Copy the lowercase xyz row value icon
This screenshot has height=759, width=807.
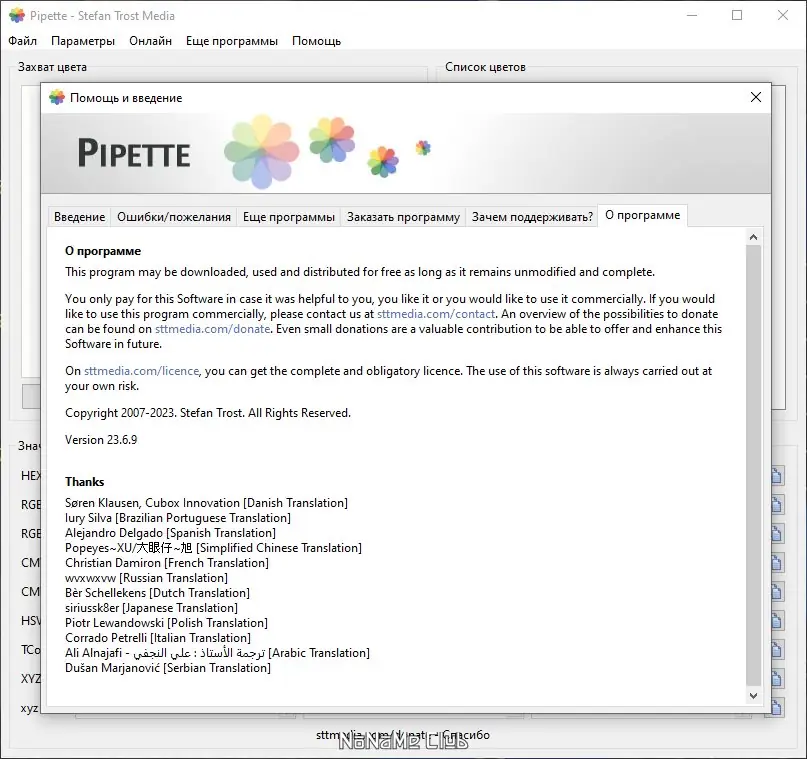click(x=777, y=708)
